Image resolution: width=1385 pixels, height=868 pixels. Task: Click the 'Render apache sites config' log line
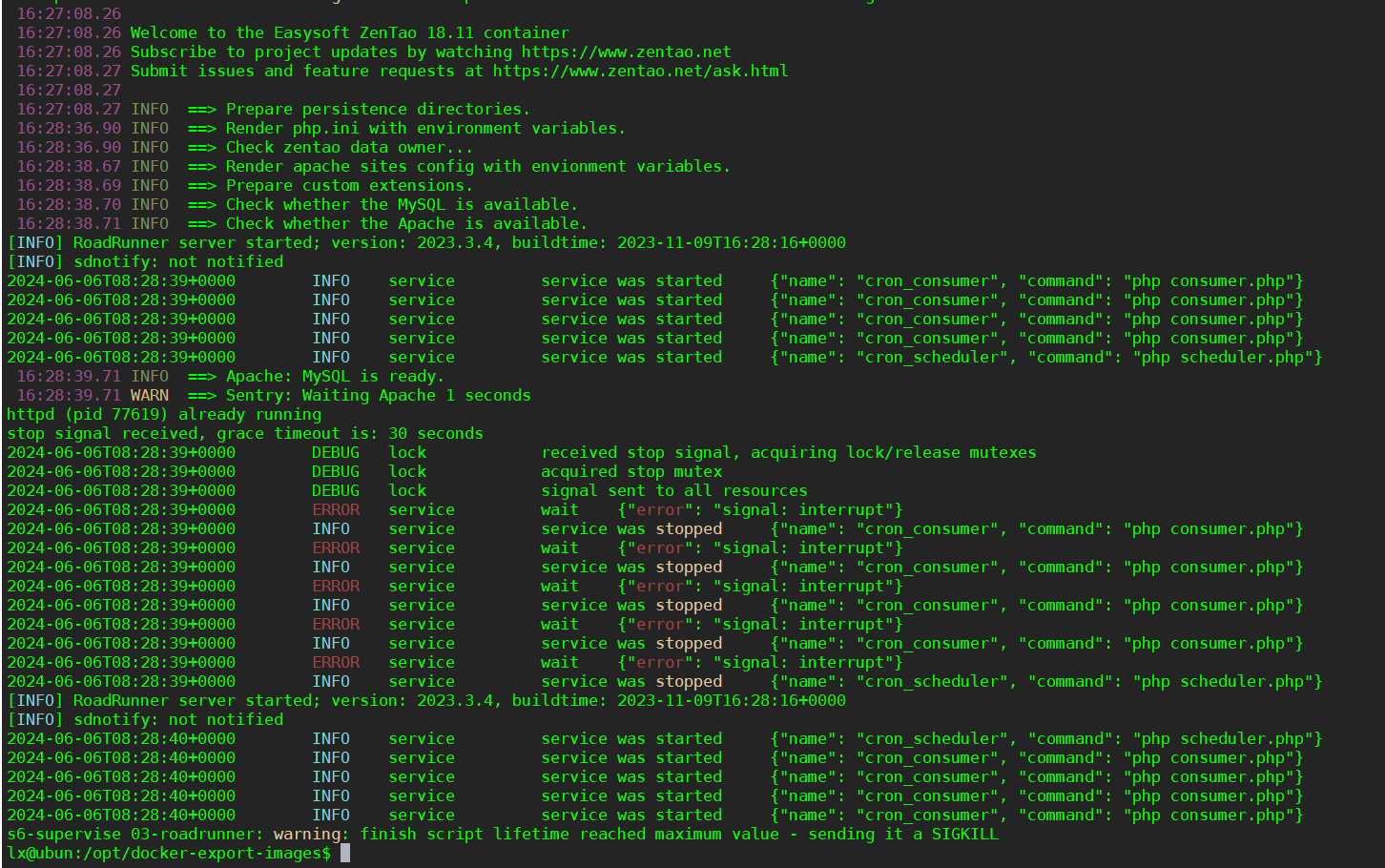pyautogui.click(x=477, y=167)
